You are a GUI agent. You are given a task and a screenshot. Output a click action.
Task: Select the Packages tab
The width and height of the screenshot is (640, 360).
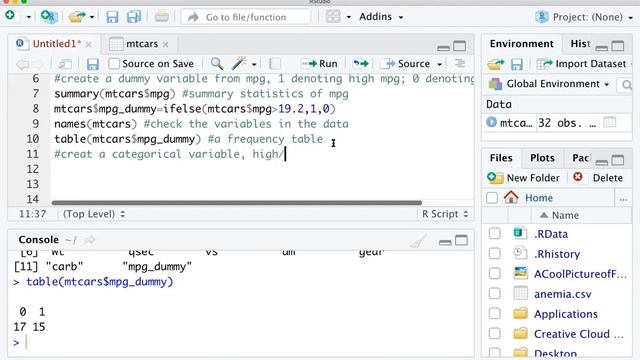point(580,158)
